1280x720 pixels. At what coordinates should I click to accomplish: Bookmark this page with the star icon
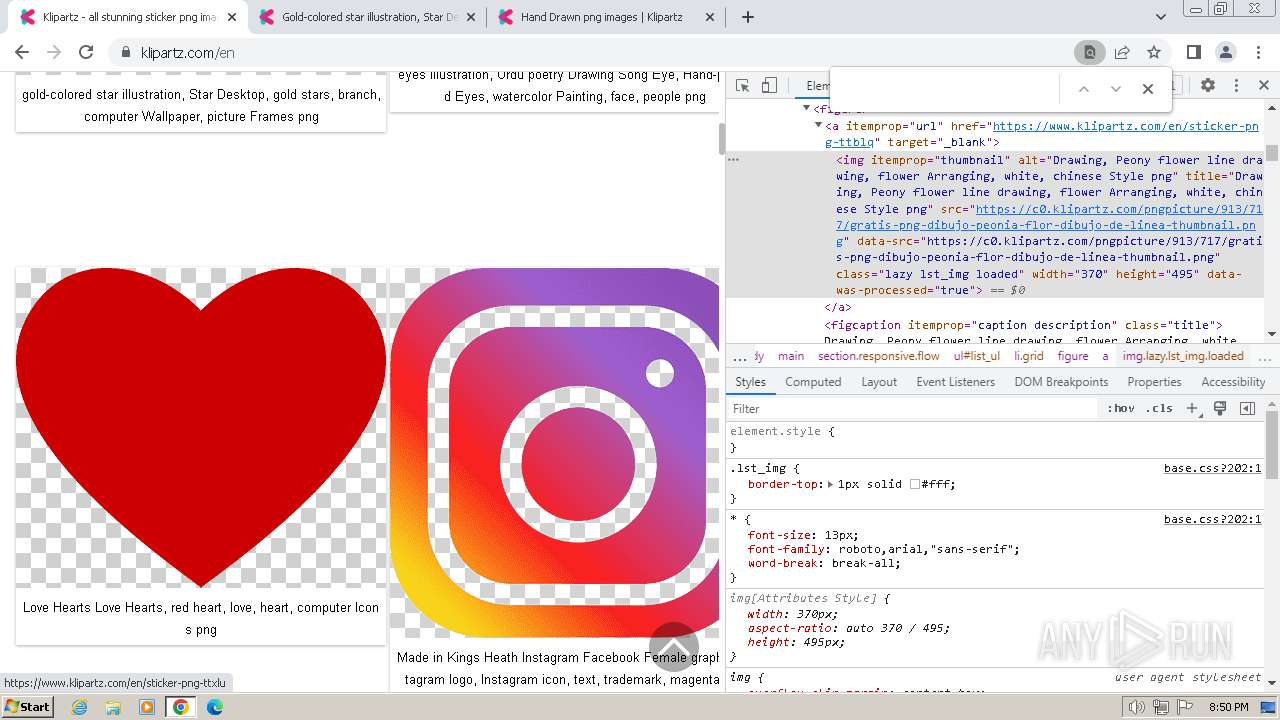coord(1154,52)
